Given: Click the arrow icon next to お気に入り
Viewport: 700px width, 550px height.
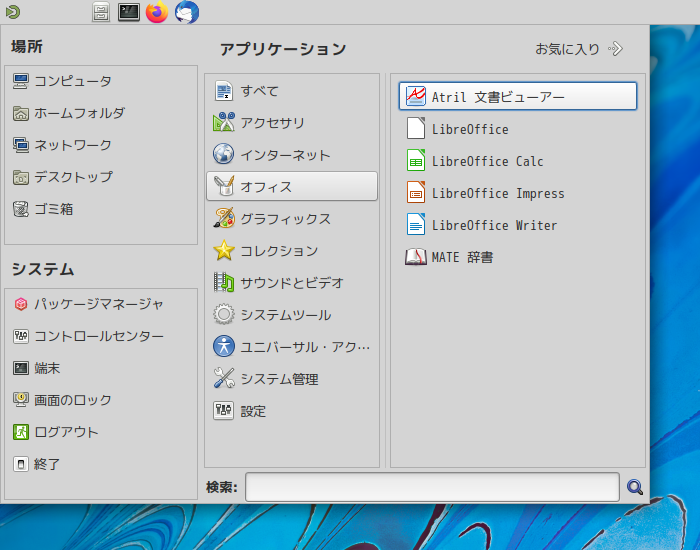Looking at the screenshot, I should [615, 49].
